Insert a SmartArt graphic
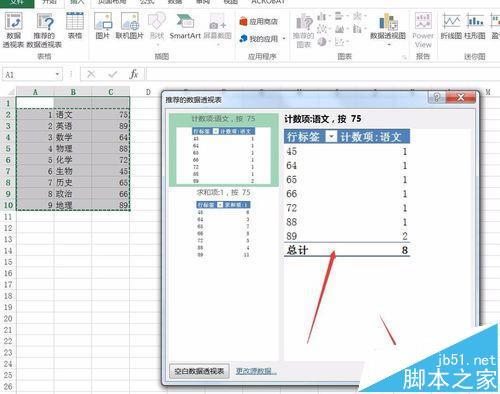The height and width of the screenshot is (394, 500). (x=185, y=26)
